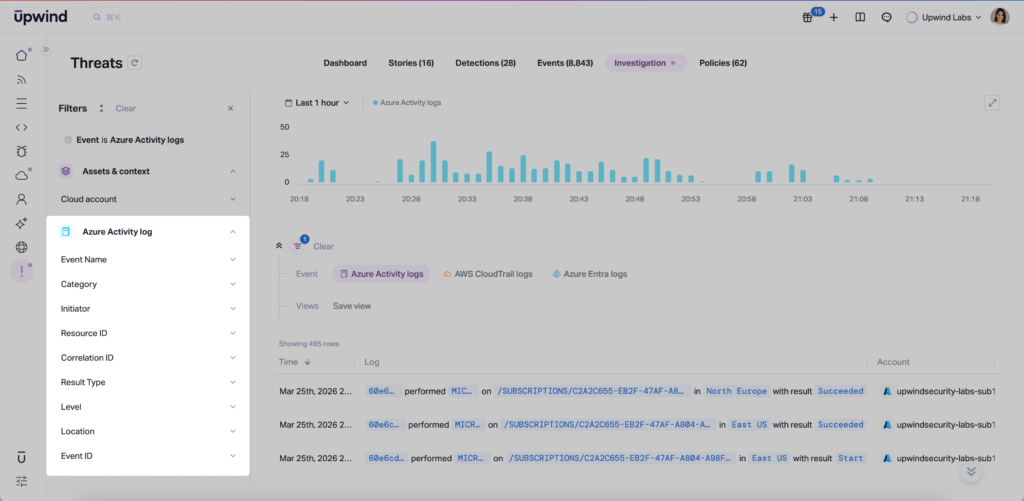
Task: Open the chat support icon
Action: 886,18
